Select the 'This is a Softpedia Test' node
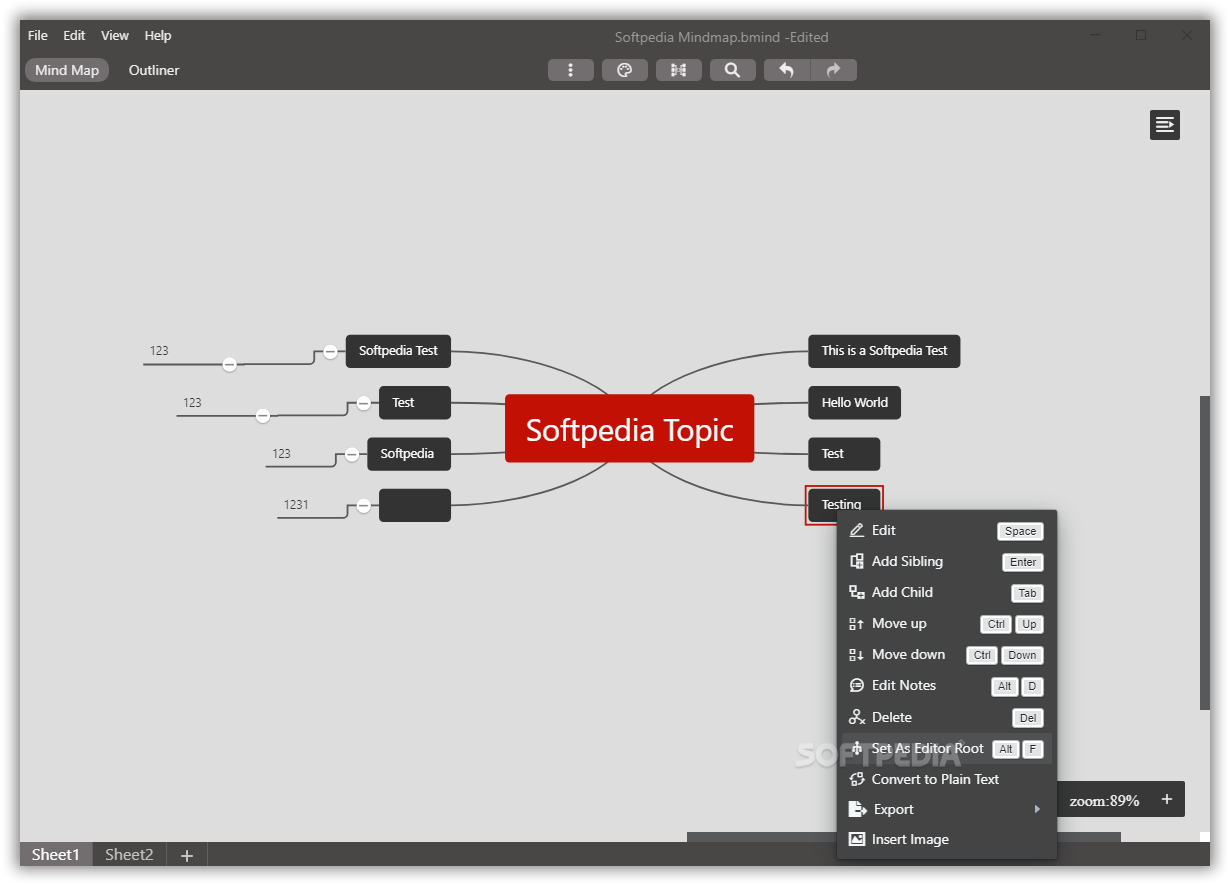 884,351
